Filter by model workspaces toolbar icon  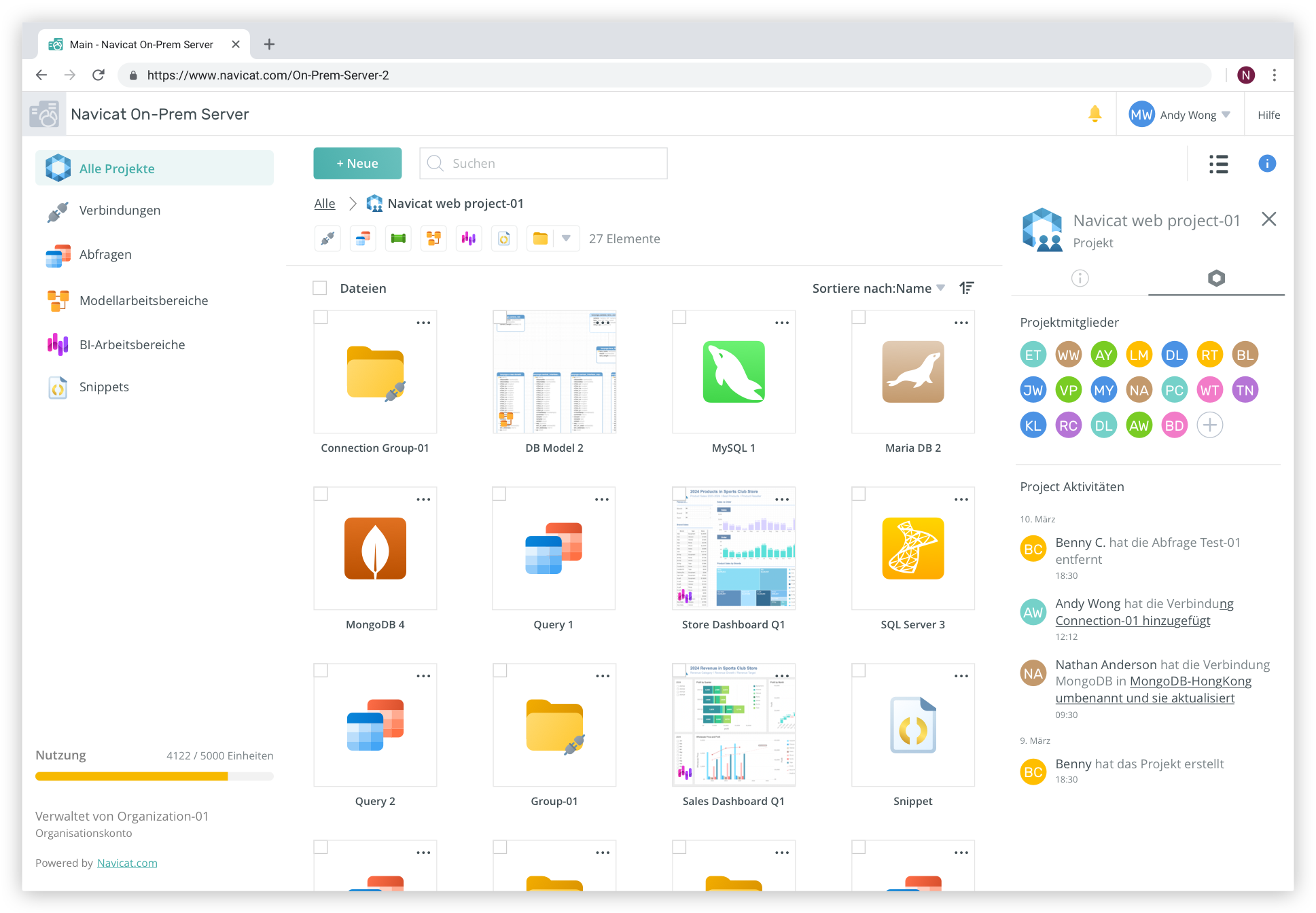[433, 238]
